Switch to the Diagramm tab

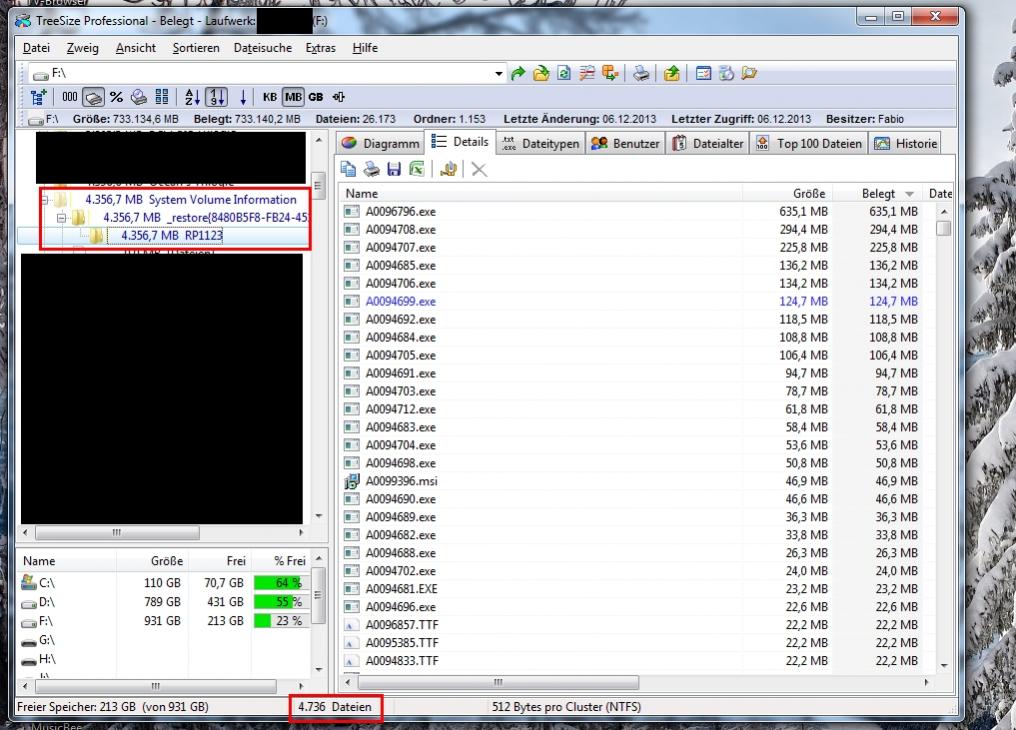point(380,143)
